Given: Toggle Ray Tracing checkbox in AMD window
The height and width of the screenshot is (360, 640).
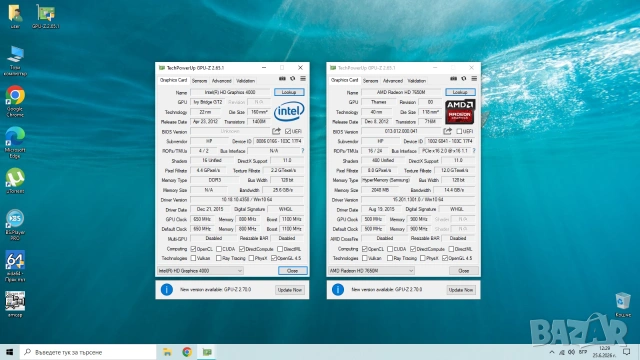Looking at the screenshot, I should point(390,258).
